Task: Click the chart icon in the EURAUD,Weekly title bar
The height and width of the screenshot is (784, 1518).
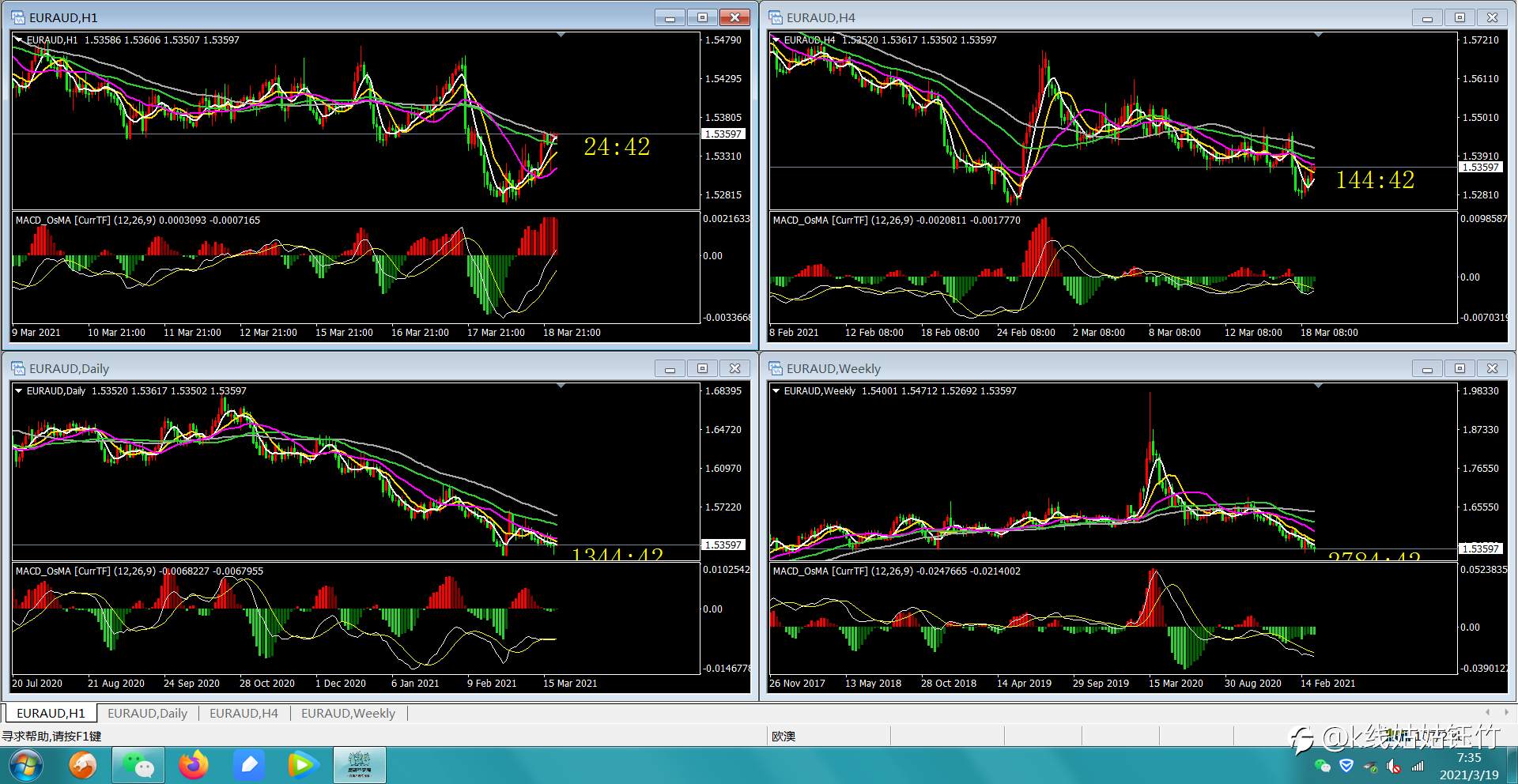Action: pos(776,368)
